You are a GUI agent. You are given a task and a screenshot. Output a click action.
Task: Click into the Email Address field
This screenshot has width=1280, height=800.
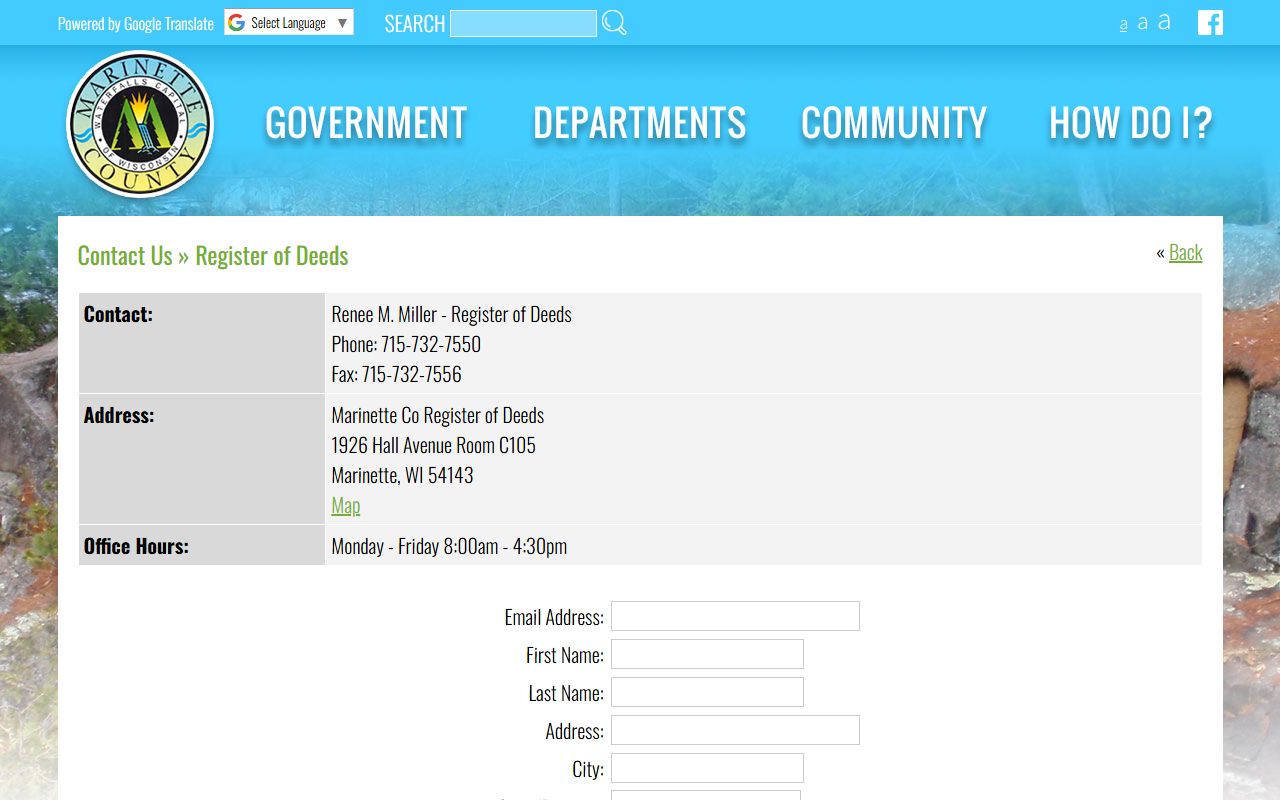pyautogui.click(x=735, y=616)
